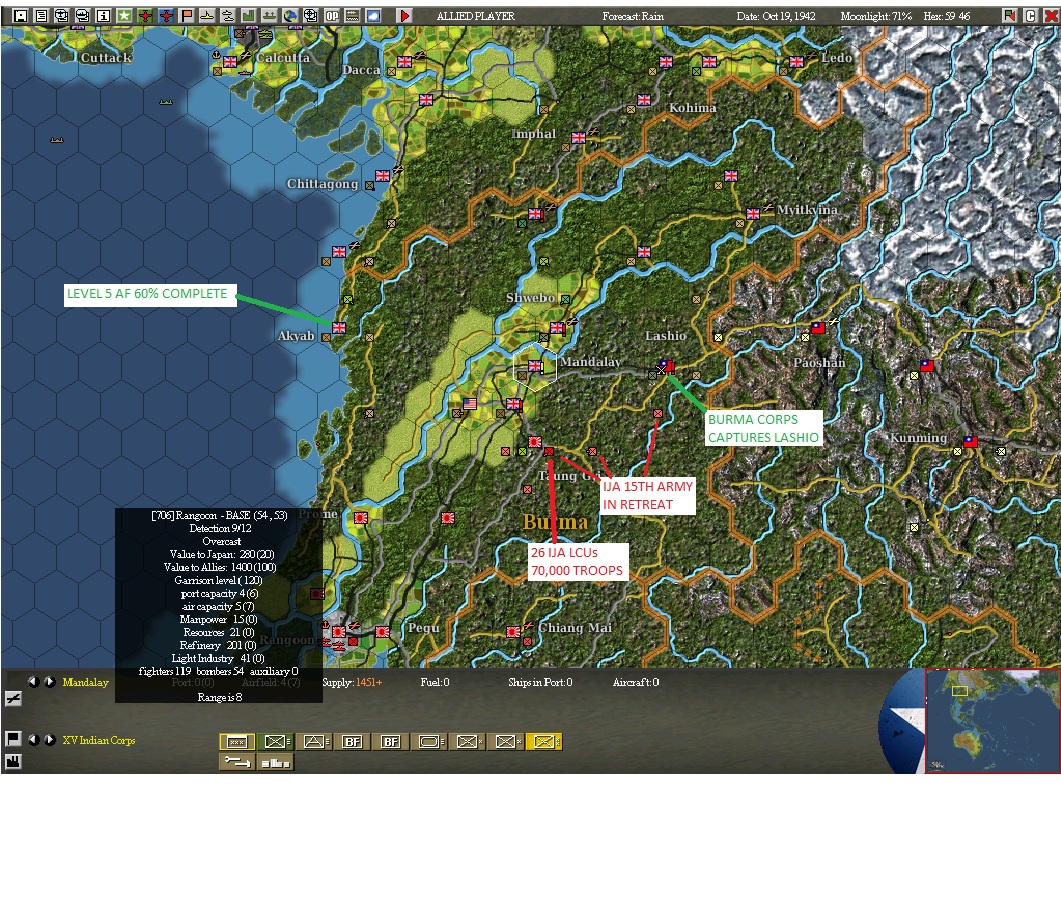
Task: Select the Calcutta base flag on map
Action: point(230,62)
